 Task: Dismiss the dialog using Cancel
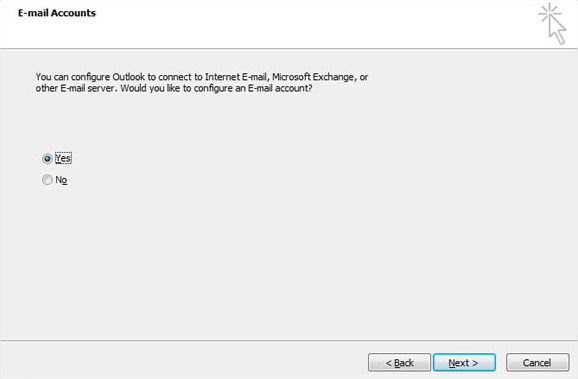537,362
